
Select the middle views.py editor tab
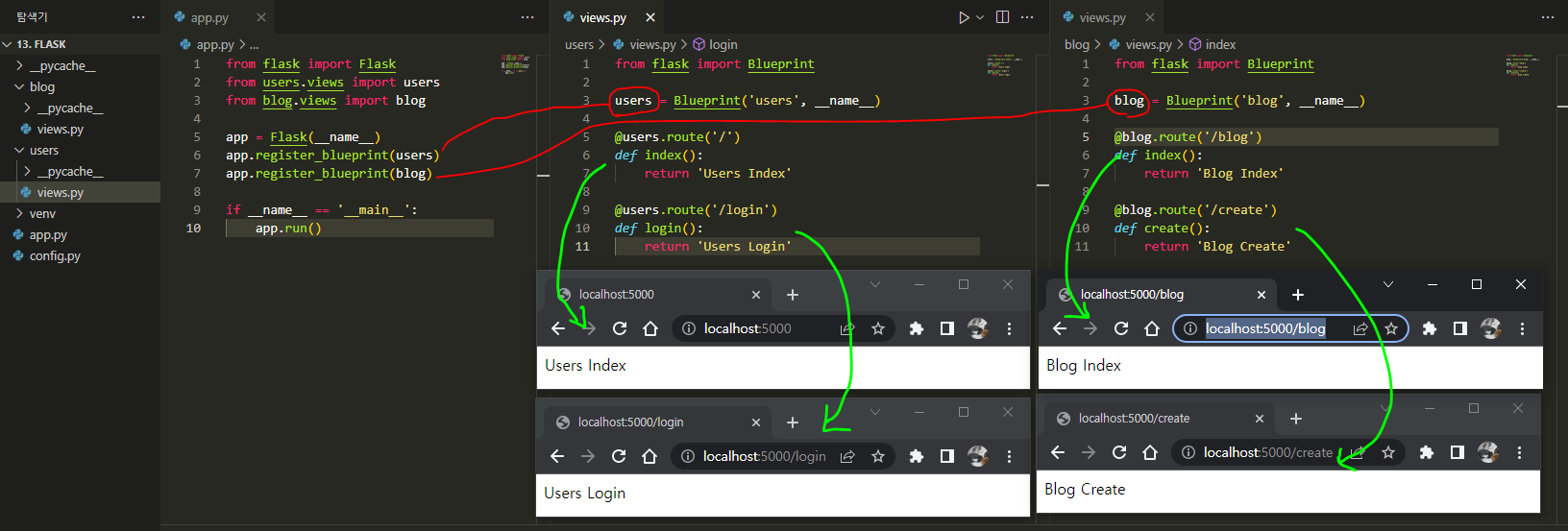602,17
